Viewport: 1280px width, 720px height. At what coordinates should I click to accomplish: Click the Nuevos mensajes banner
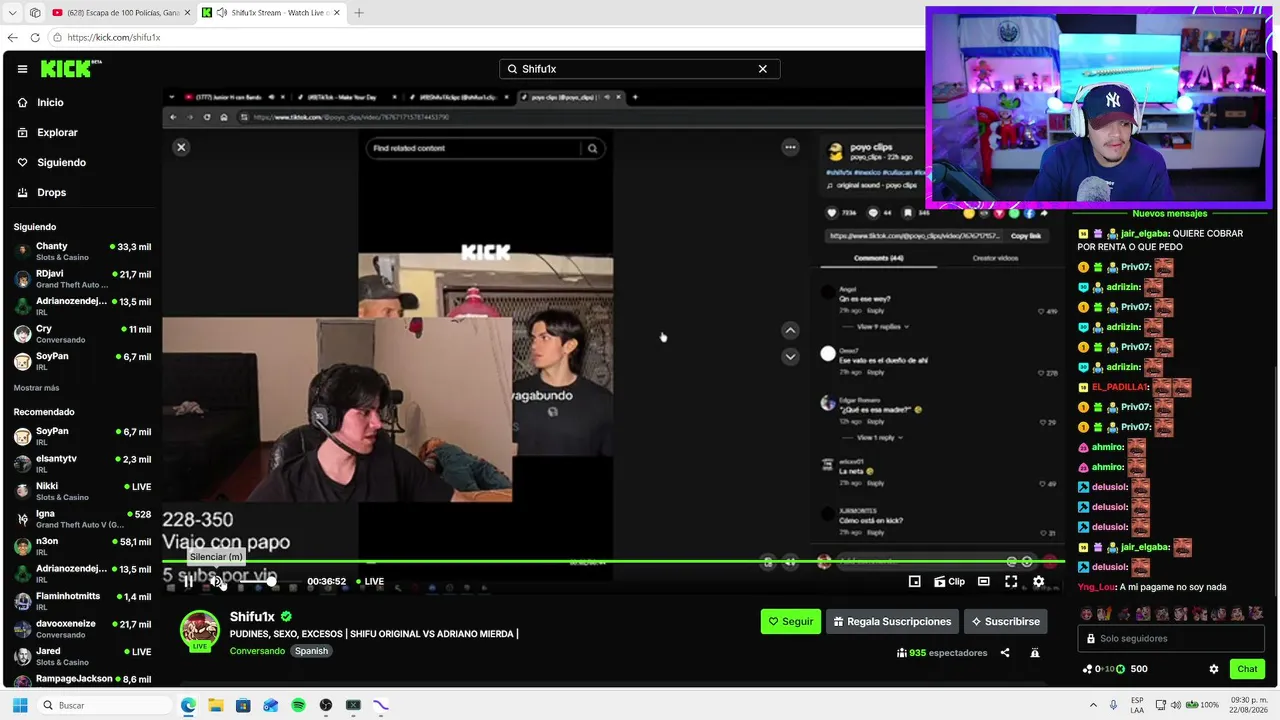coord(1169,213)
